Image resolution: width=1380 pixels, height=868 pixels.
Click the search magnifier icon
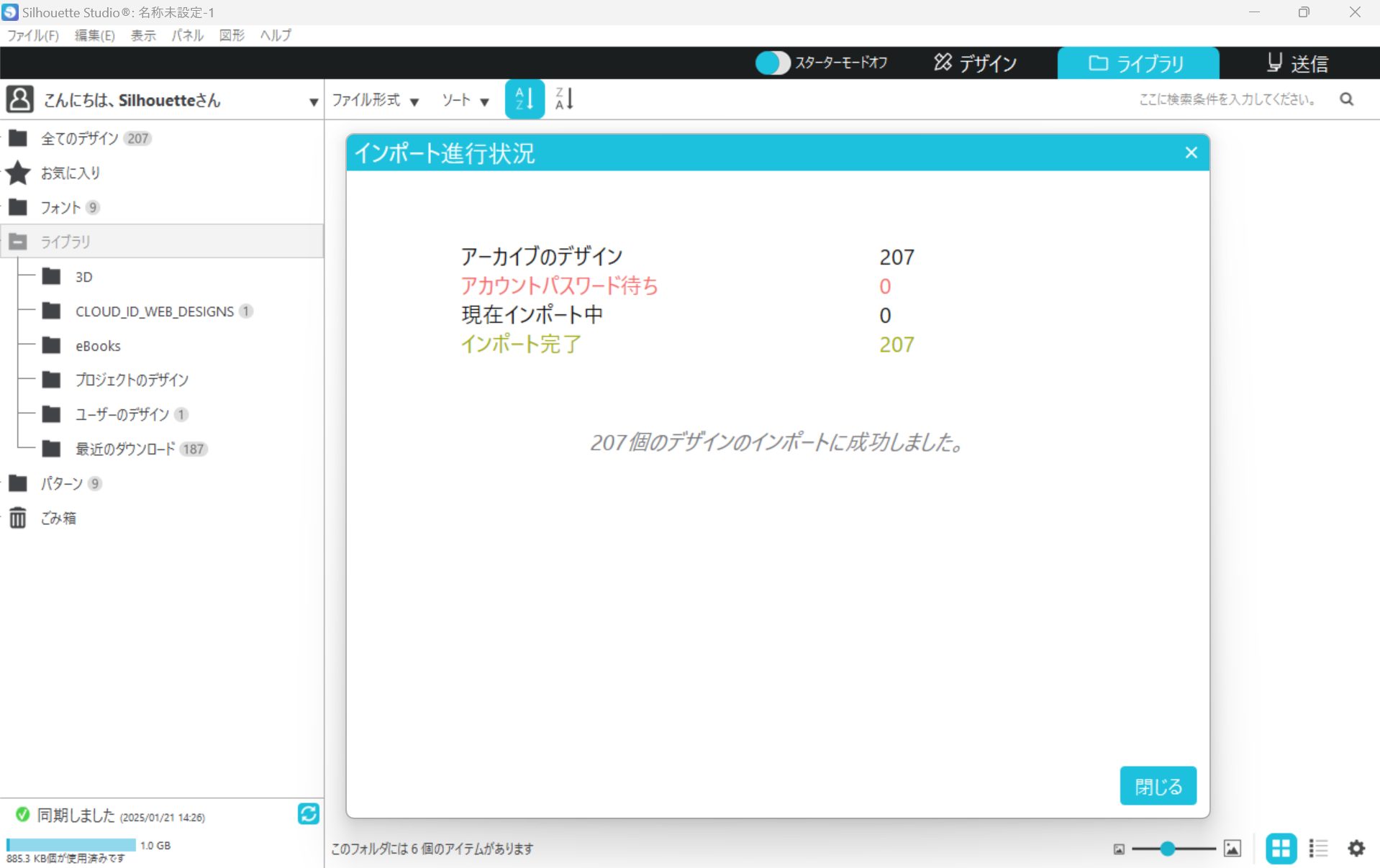click(1347, 99)
